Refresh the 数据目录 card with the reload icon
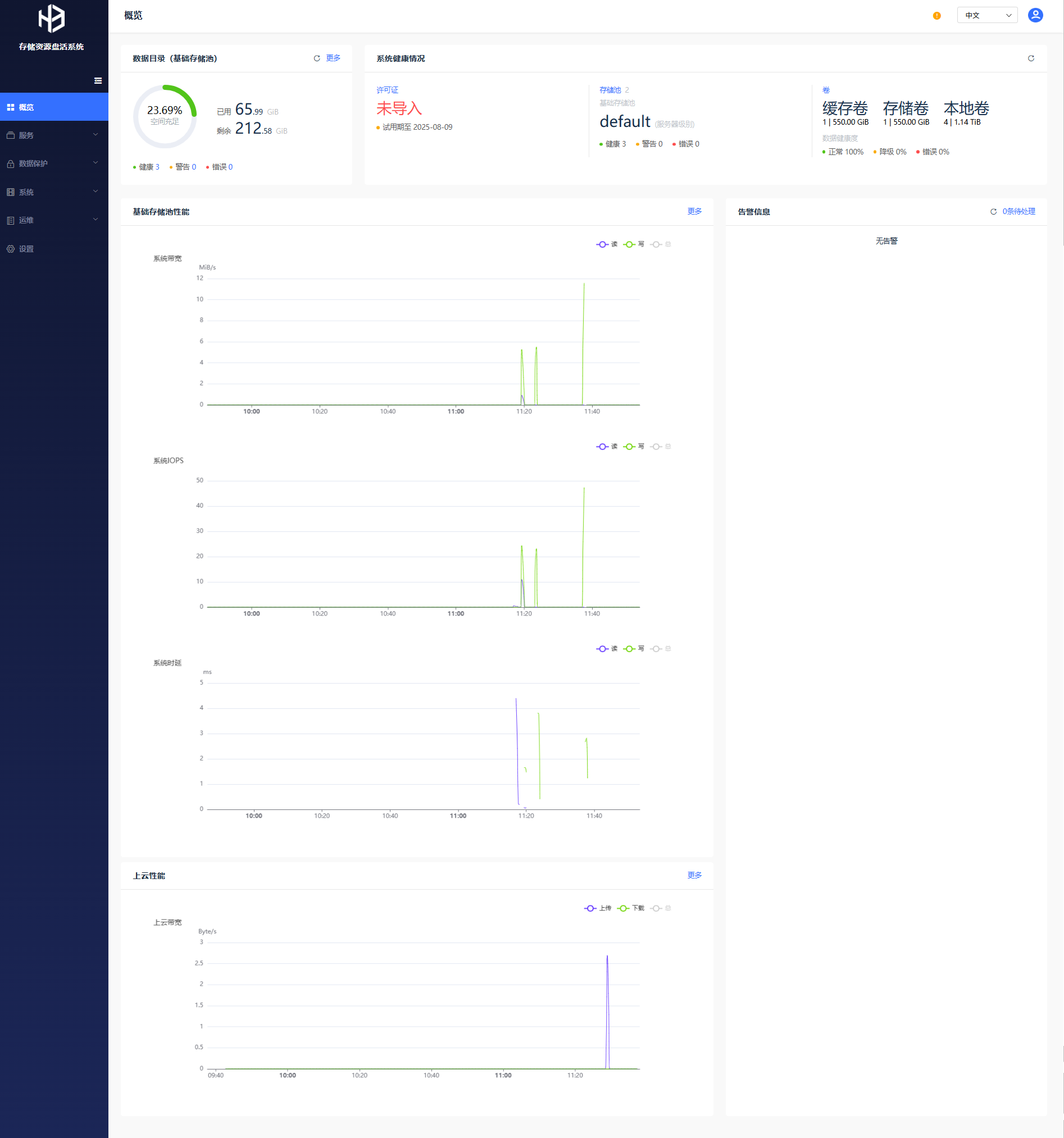Image resolution: width=1064 pixels, height=1138 pixels. tap(317, 58)
